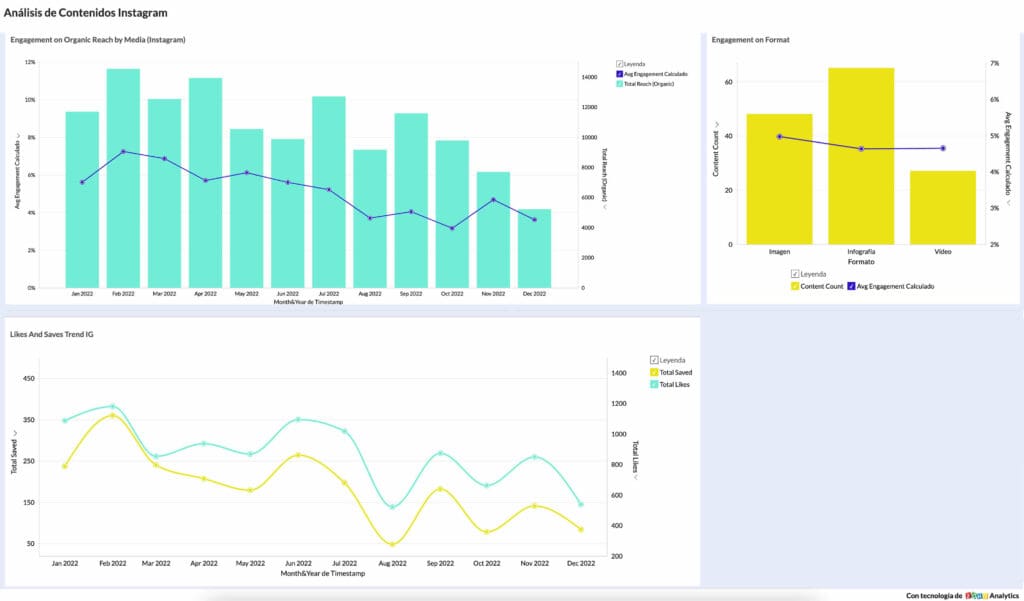Hide the Total Reach bars using its legend entry
Screen dimensions: 1024x601
618,84
